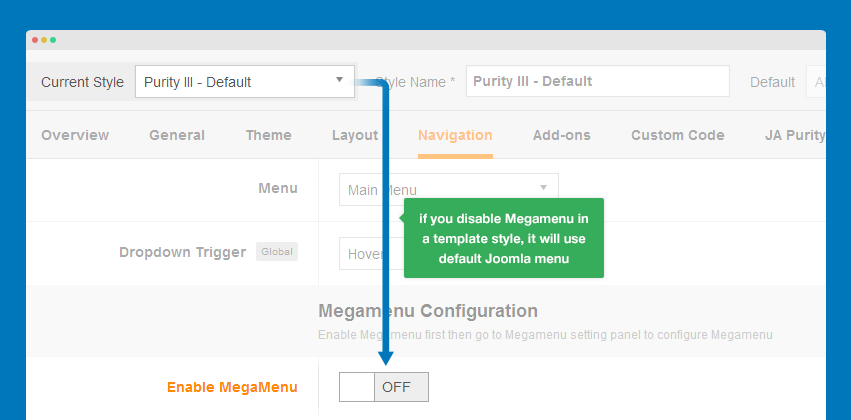Click the blue arrowhead pointing to the toggle
851x420 pixels.
coord(385,358)
